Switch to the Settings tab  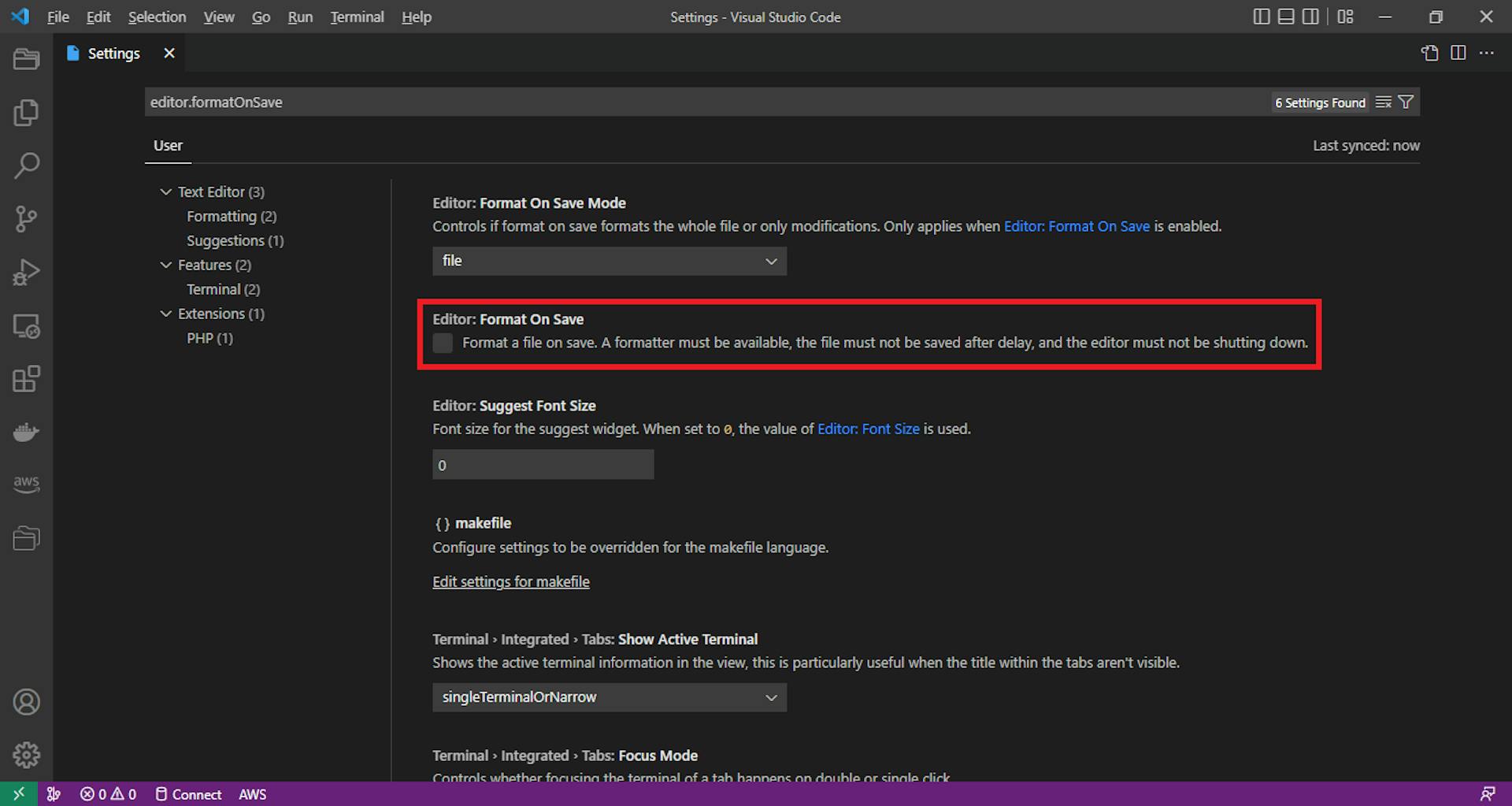[x=113, y=53]
